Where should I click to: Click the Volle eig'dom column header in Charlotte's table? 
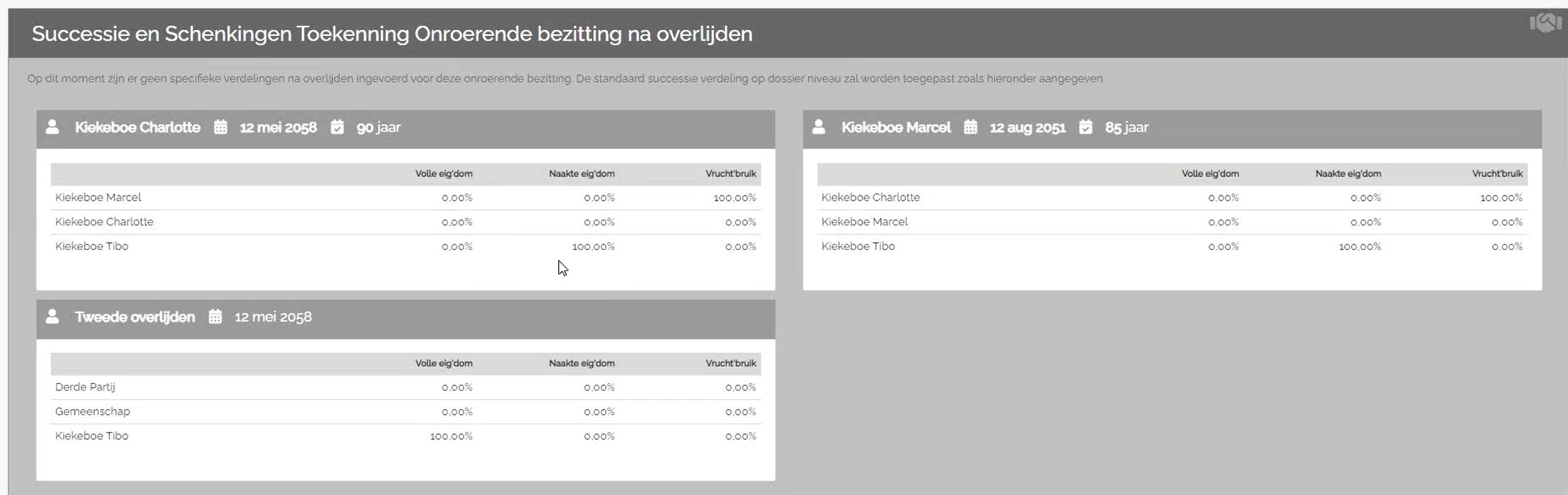444,174
